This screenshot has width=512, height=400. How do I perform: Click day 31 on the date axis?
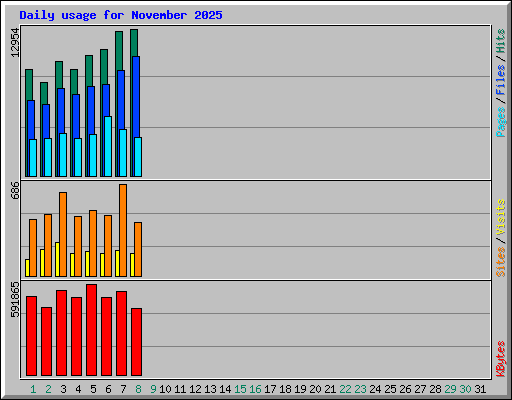(480, 389)
